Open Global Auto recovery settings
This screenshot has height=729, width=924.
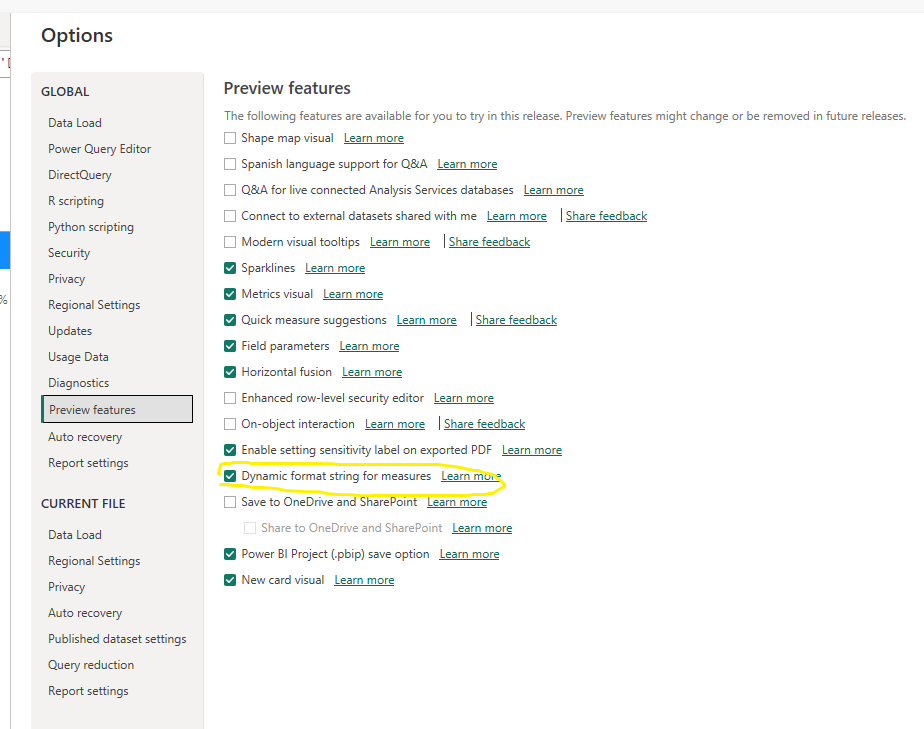point(85,437)
